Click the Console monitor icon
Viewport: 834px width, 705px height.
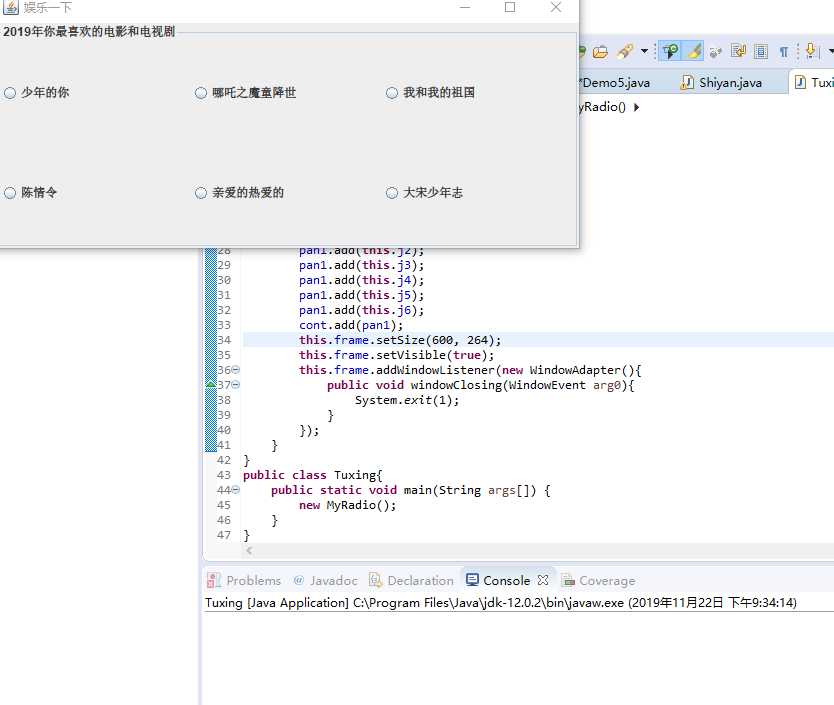pos(472,579)
